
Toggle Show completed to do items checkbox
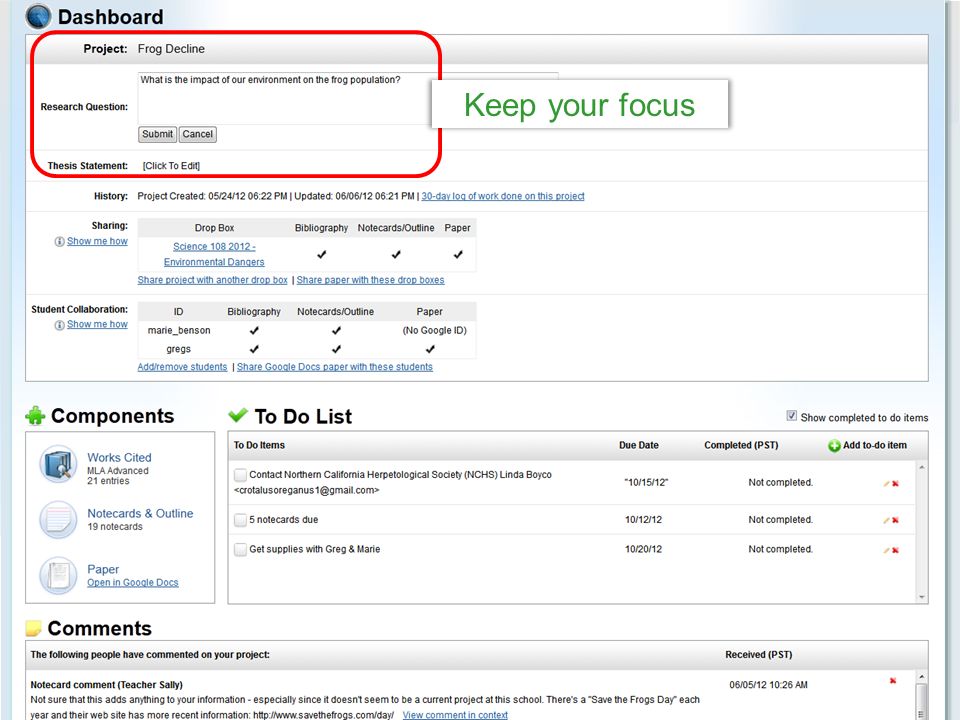(792, 416)
